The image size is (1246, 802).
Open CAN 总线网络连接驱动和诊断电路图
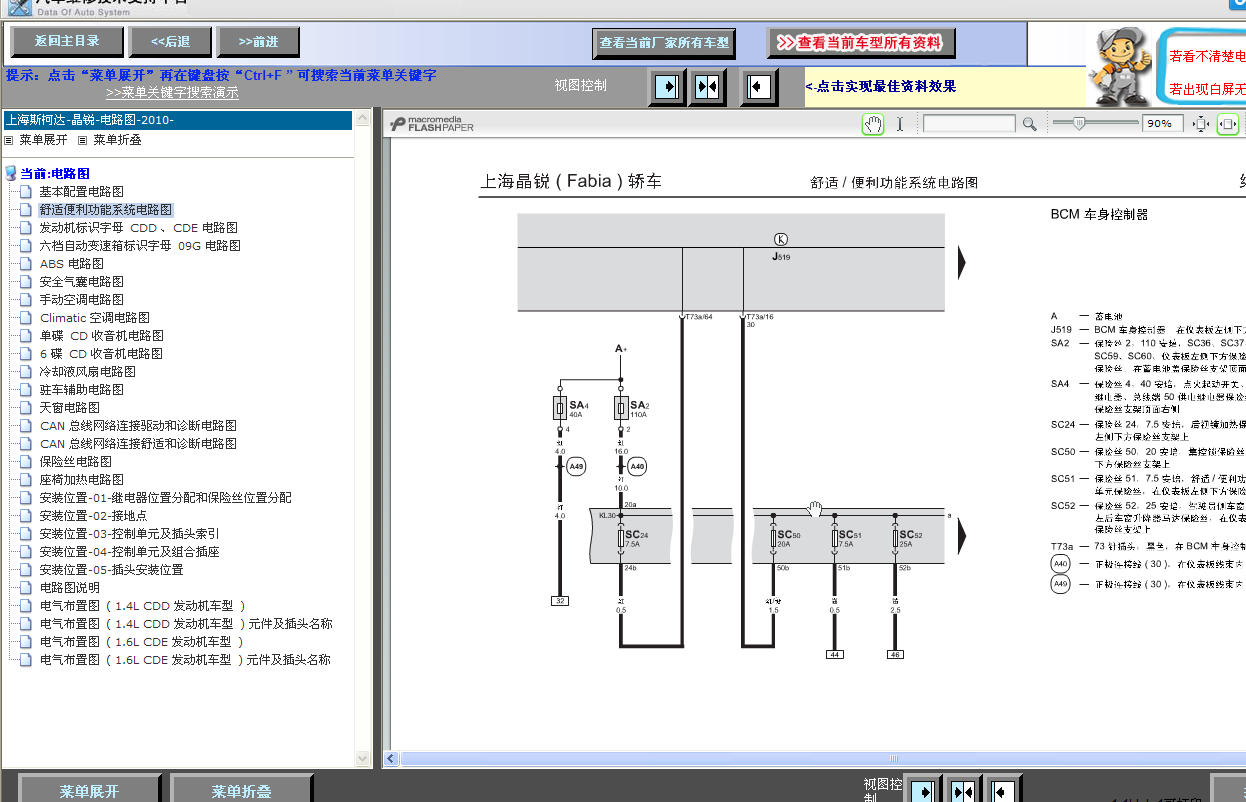click(x=138, y=426)
